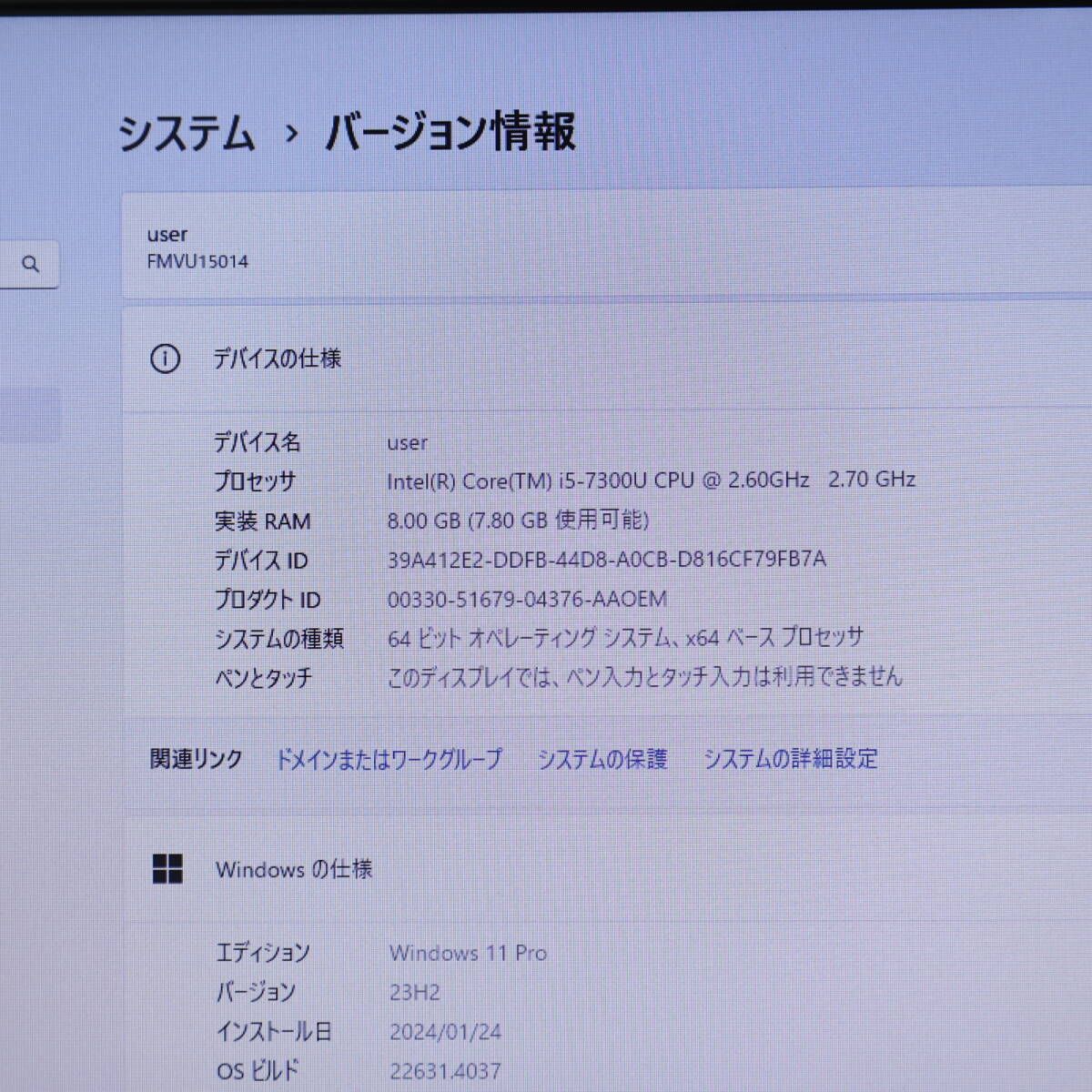Click the OS ビルド label
This screenshot has width=1092, height=1092.
point(258,1071)
